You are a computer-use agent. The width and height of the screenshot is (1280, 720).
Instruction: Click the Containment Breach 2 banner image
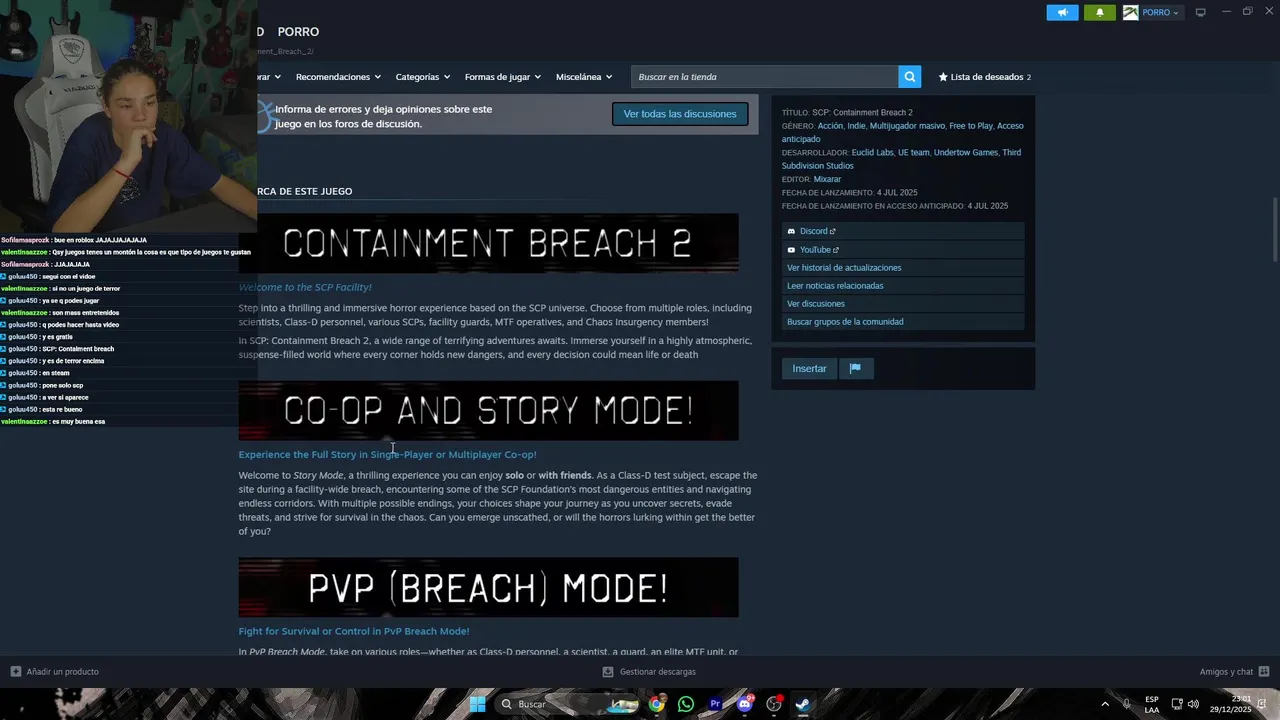point(488,243)
